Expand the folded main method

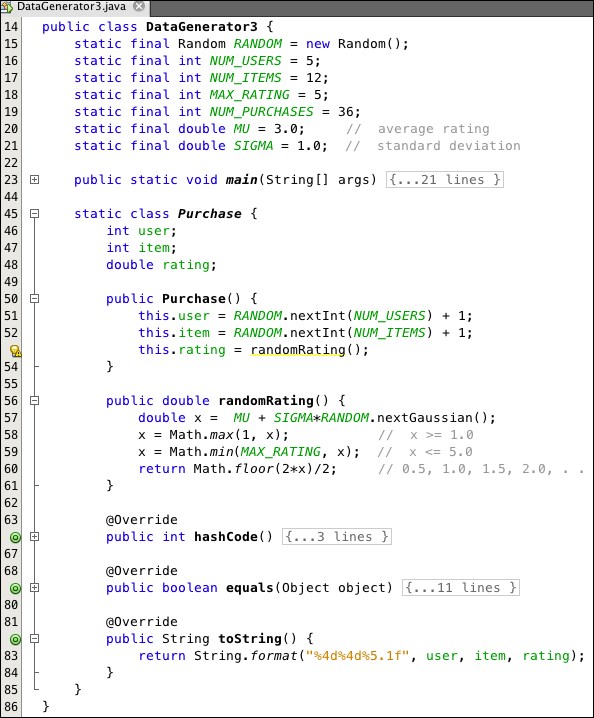coord(34,180)
